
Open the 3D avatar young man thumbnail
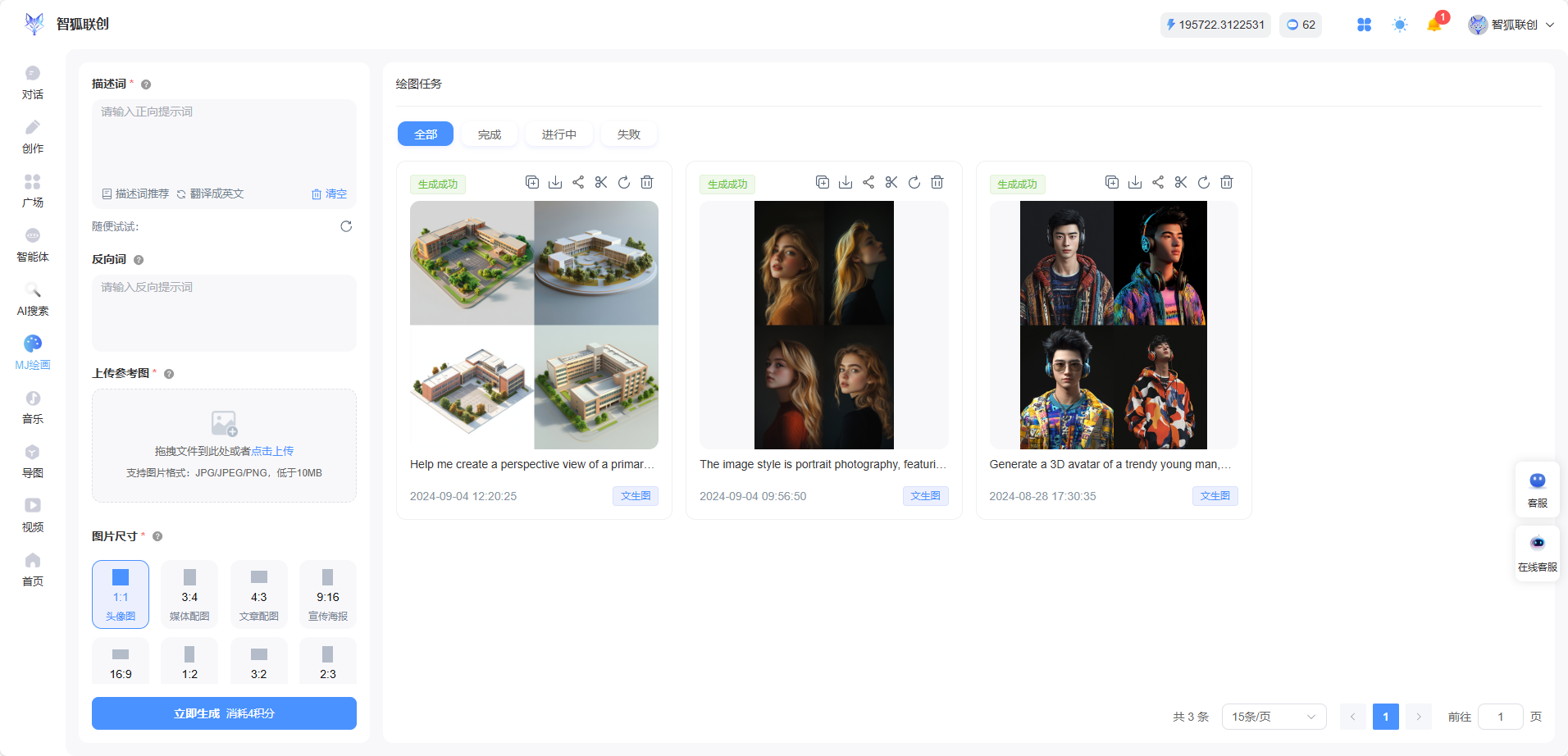click(x=1114, y=325)
